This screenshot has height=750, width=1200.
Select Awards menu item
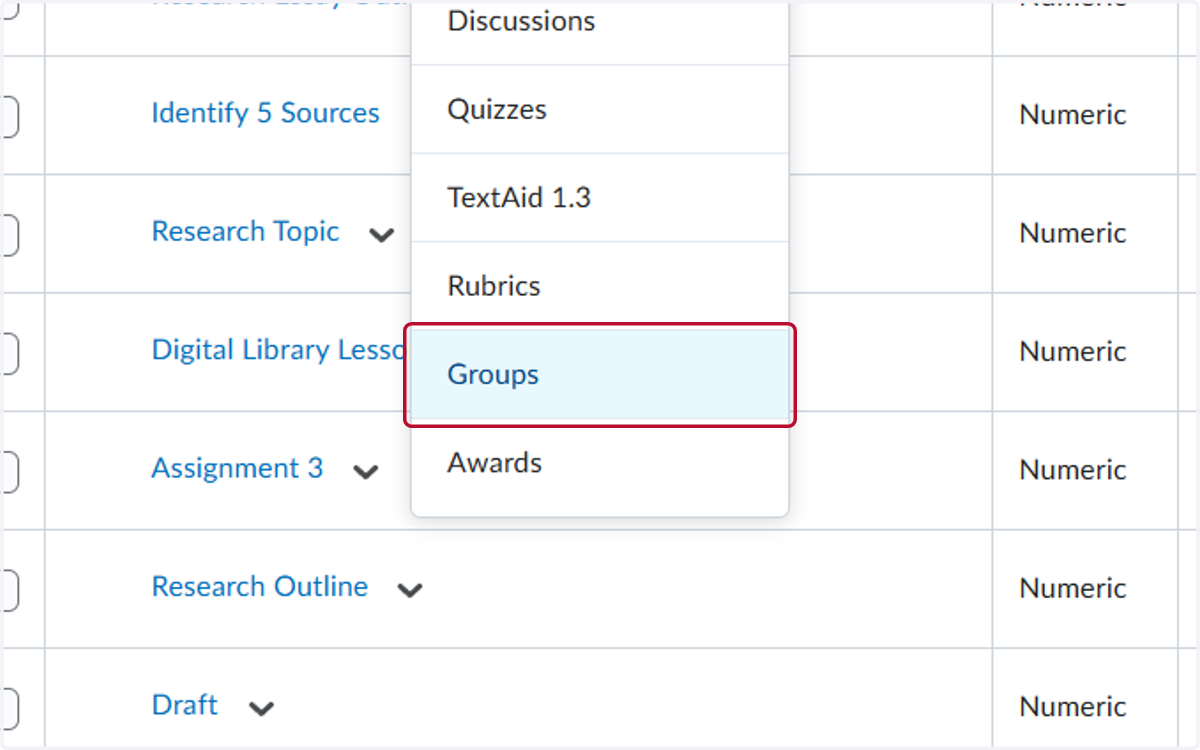click(x=600, y=463)
